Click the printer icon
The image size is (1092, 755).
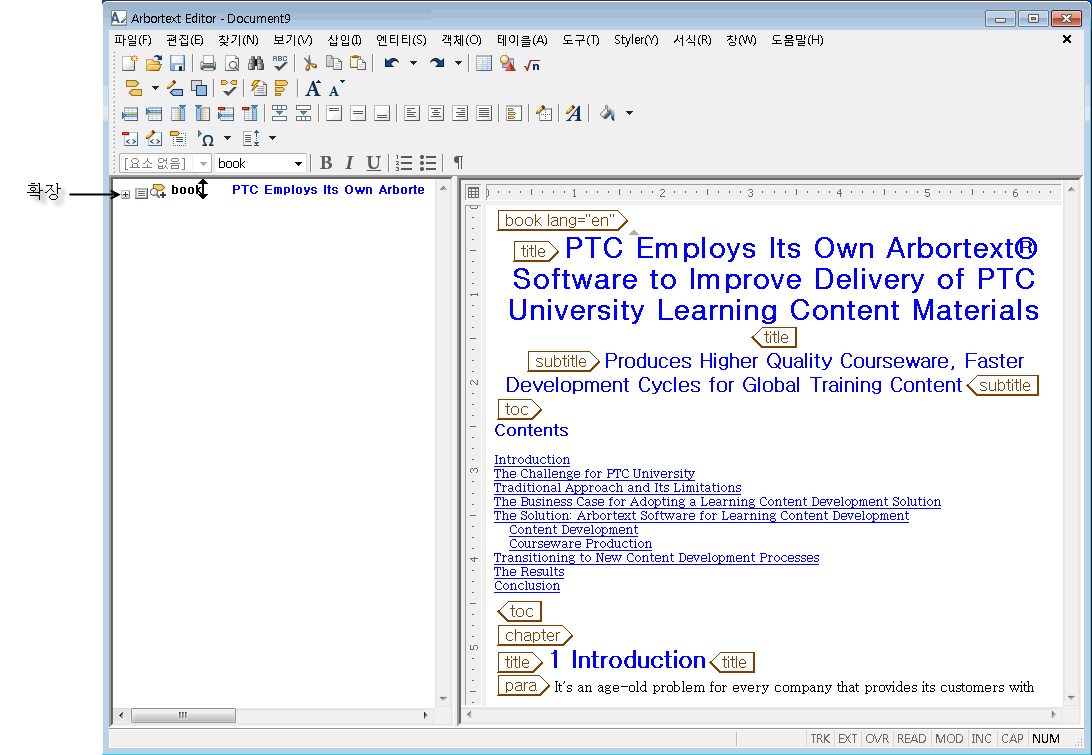pos(208,64)
